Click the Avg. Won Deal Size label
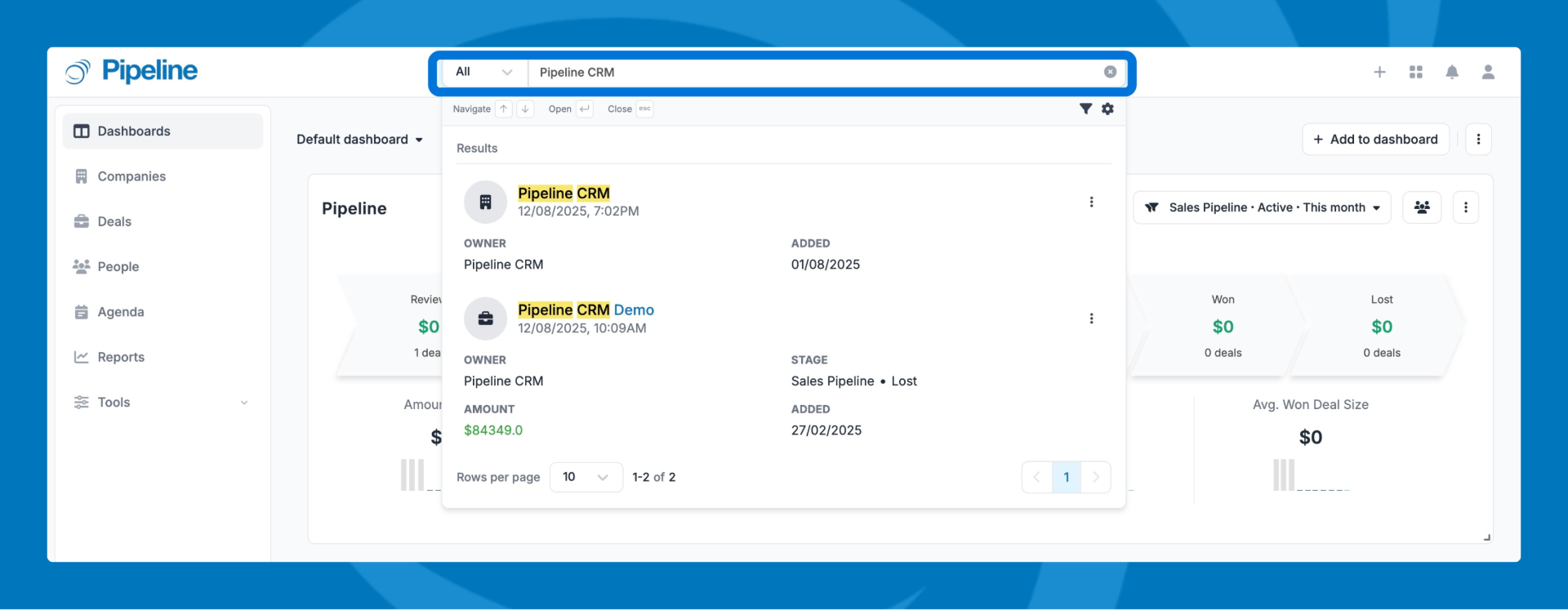Image resolution: width=1568 pixels, height=610 pixels. [1310, 405]
